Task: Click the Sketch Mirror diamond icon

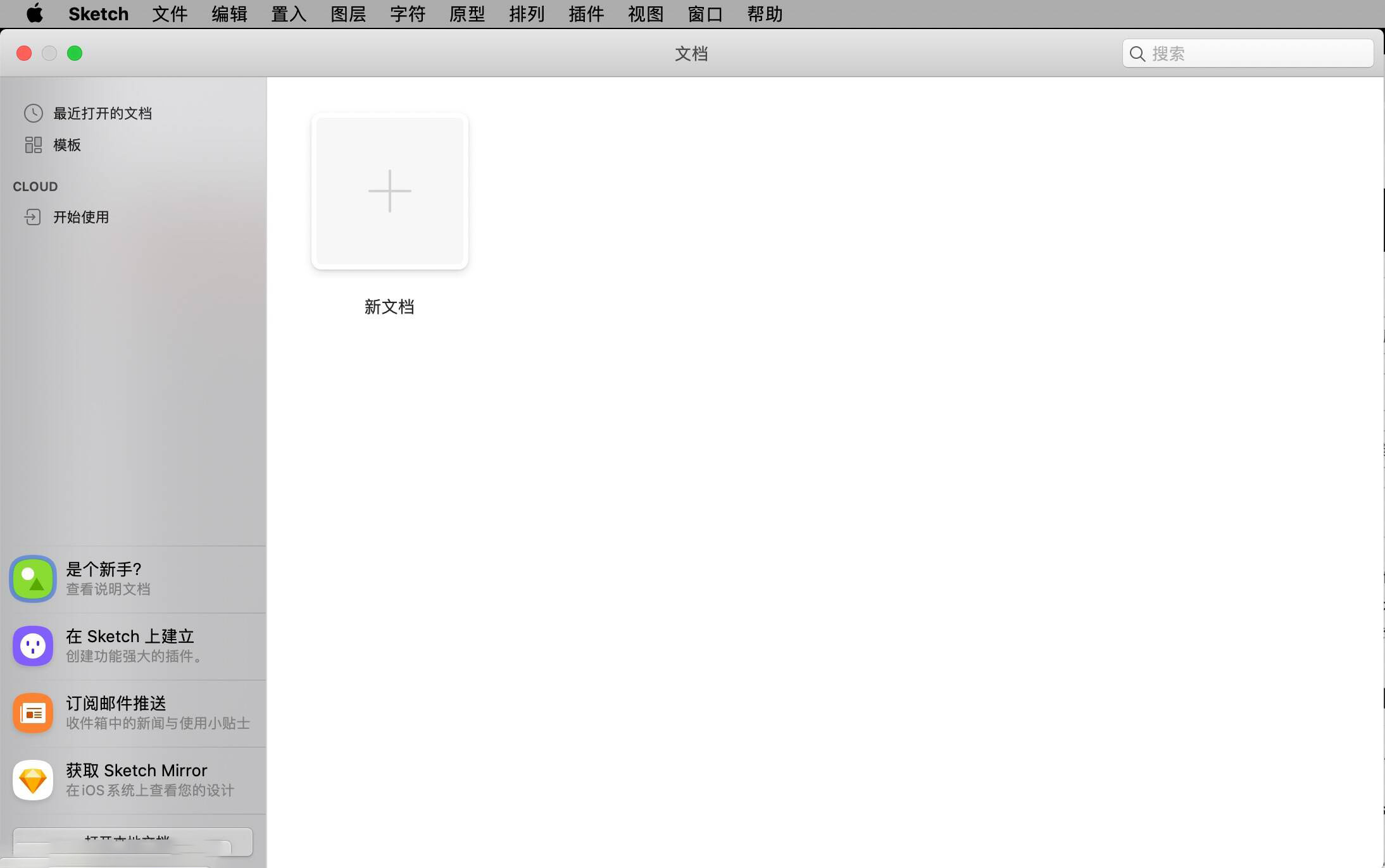Action: 33,780
